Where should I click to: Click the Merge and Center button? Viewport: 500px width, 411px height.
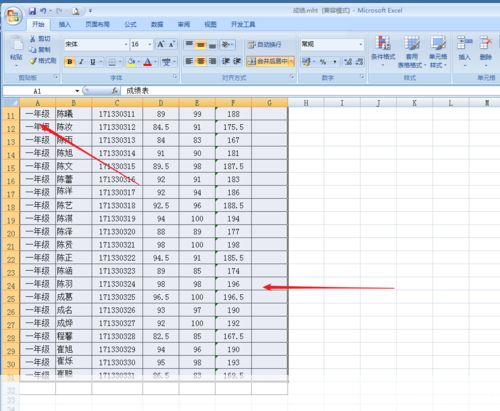pyautogui.click(x=270, y=61)
